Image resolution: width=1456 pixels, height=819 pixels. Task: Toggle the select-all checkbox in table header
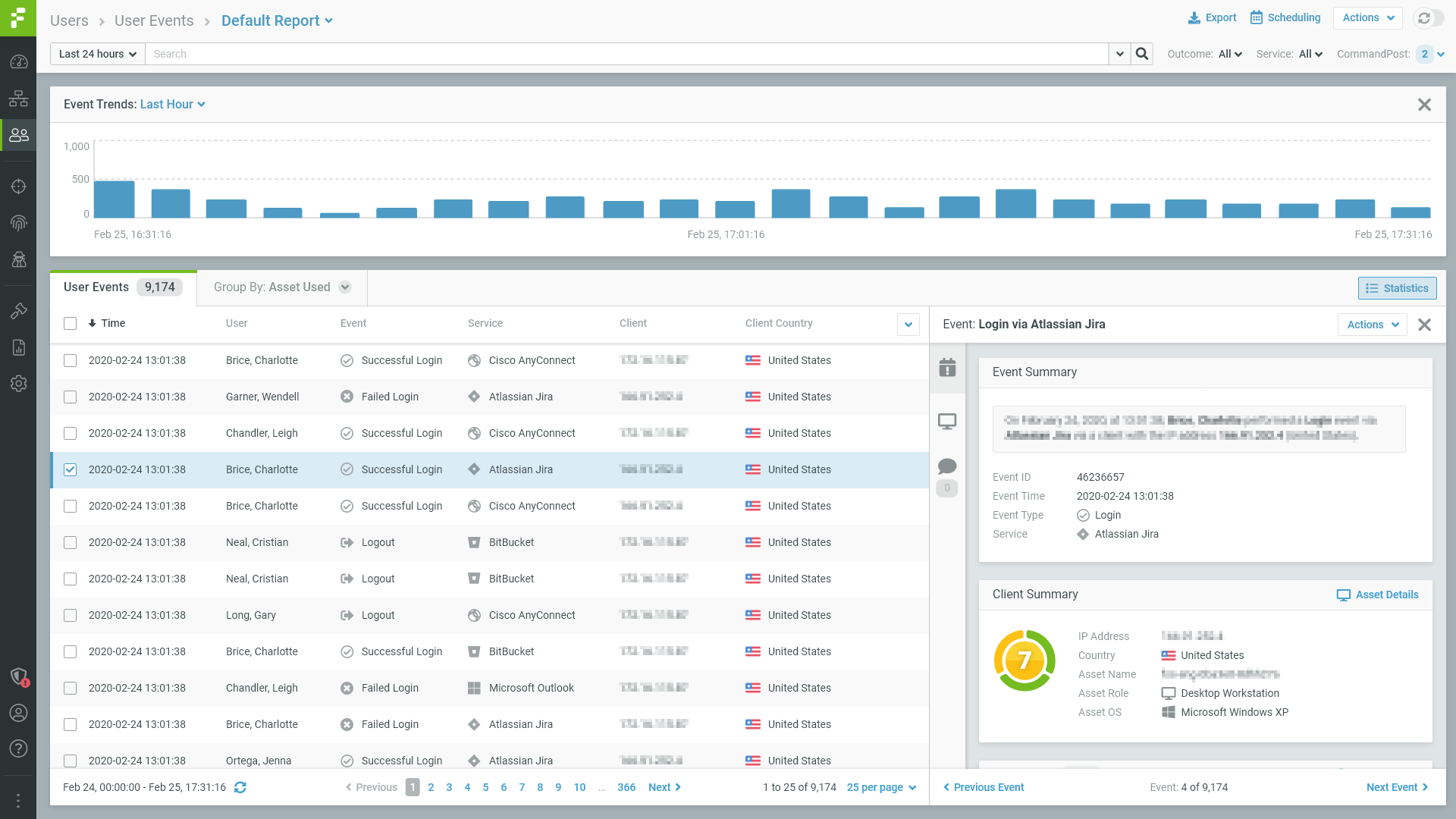(x=71, y=324)
